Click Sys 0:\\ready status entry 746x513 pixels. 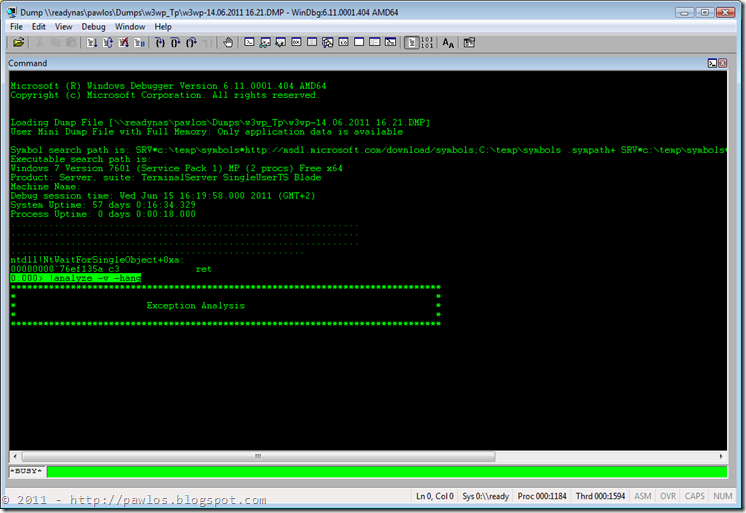pyautogui.click(x=485, y=496)
